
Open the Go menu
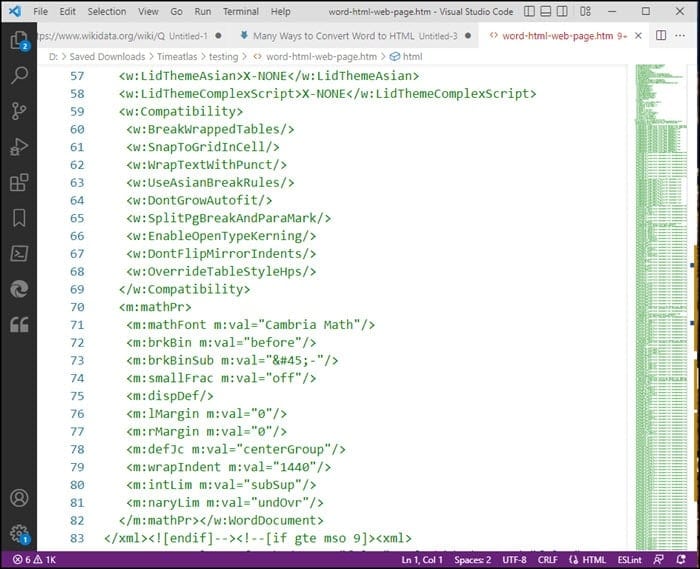(176, 12)
